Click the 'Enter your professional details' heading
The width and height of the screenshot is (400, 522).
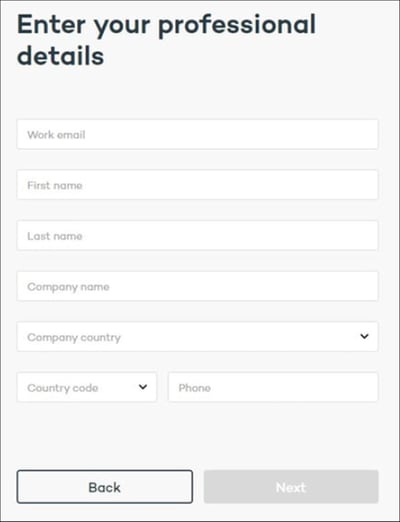pyautogui.click(x=166, y=40)
